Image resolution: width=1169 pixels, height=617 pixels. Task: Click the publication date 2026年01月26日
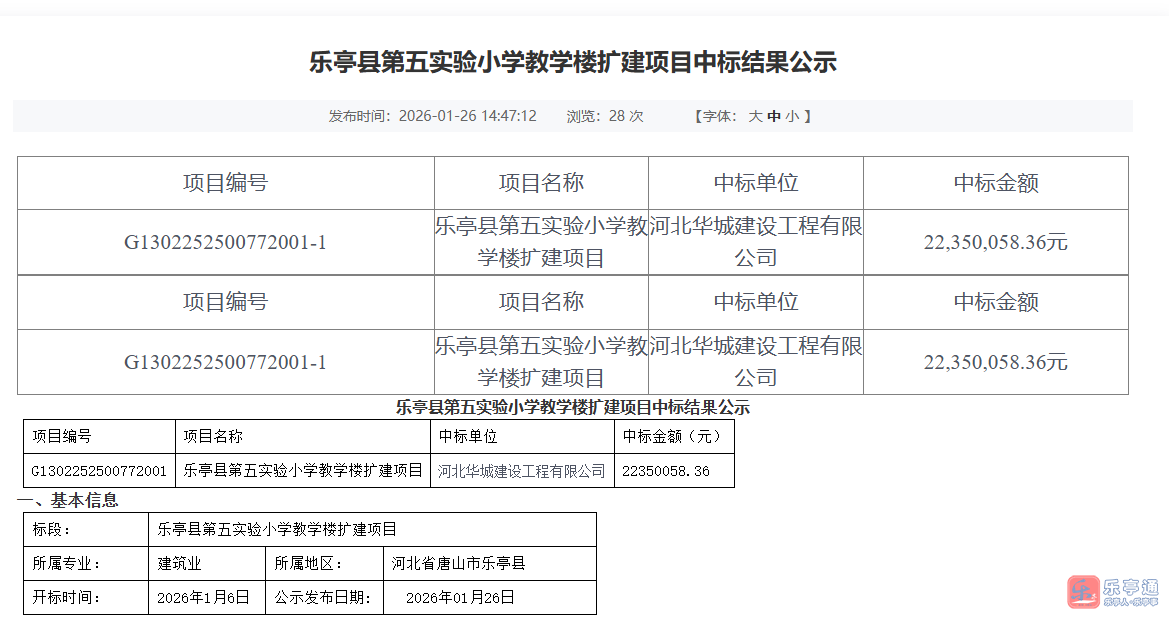tap(460, 598)
